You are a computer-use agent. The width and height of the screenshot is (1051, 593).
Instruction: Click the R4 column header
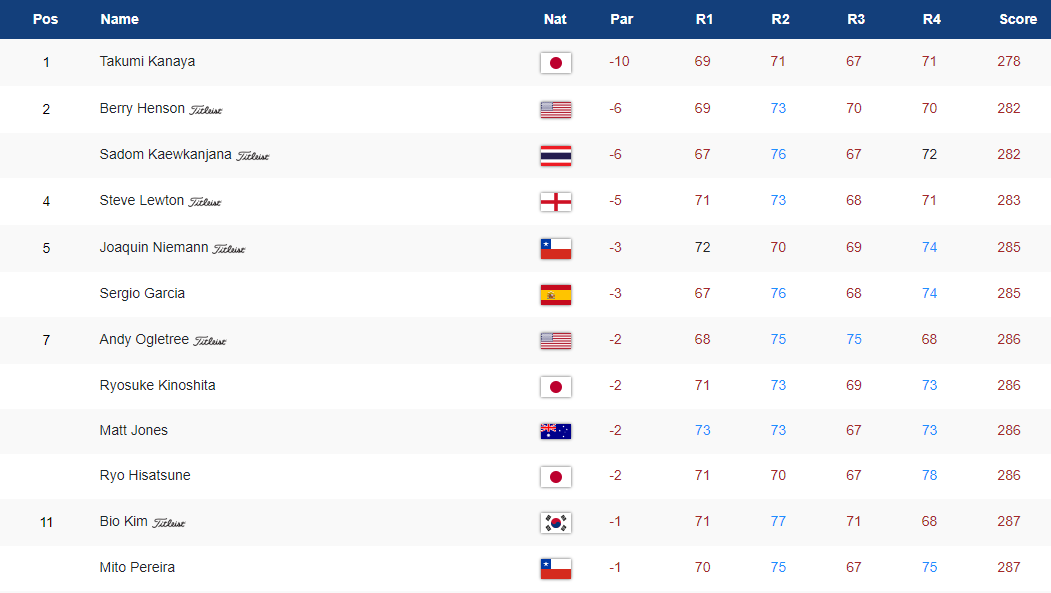(929, 19)
